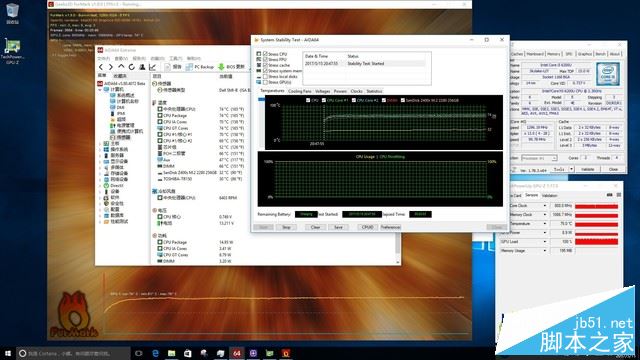
Task: Open the GPU-Z Core Clock sensor dropdown
Action: pos(544,206)
